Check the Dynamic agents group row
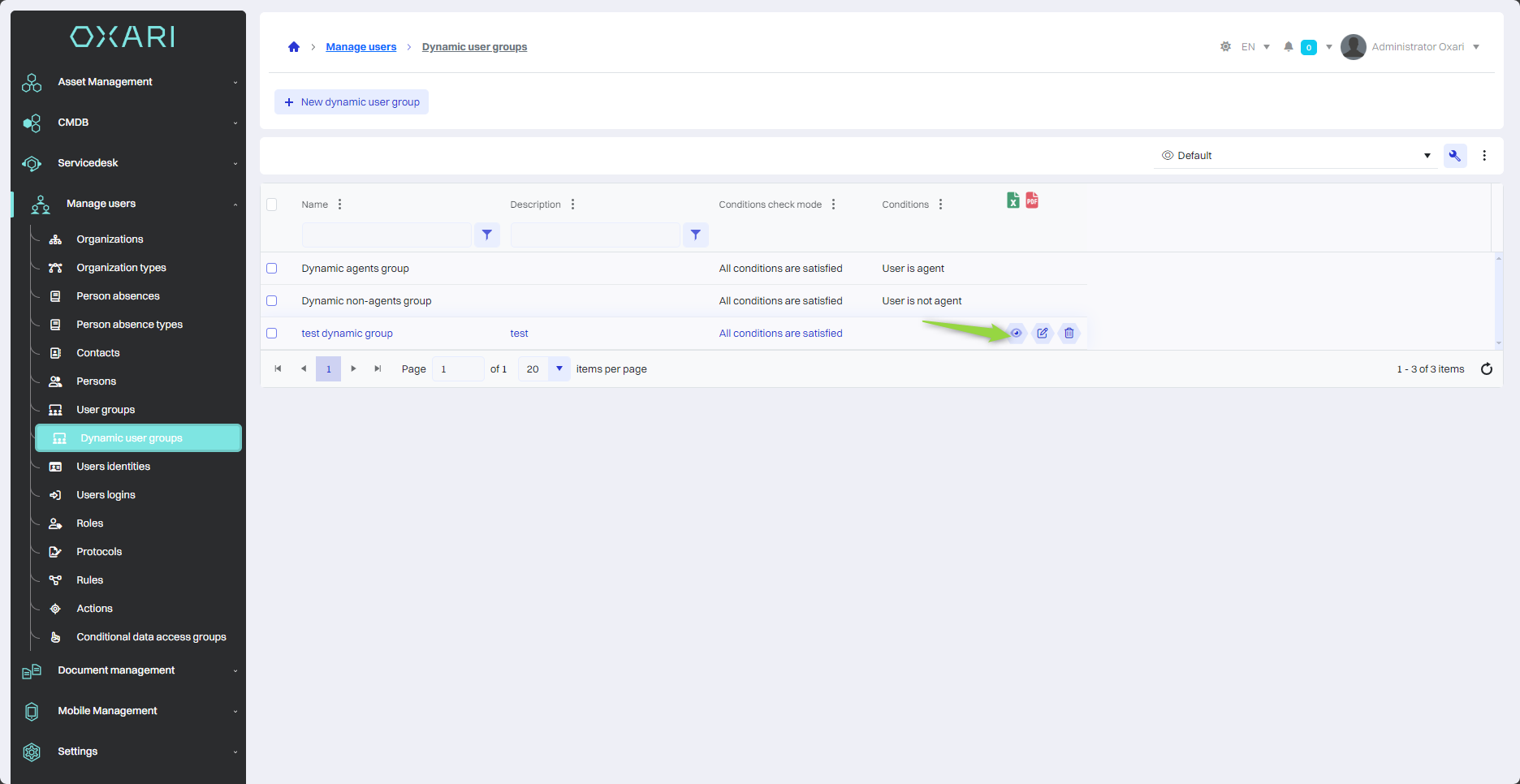Screen dimensions: 1520x784 (272, 269)
